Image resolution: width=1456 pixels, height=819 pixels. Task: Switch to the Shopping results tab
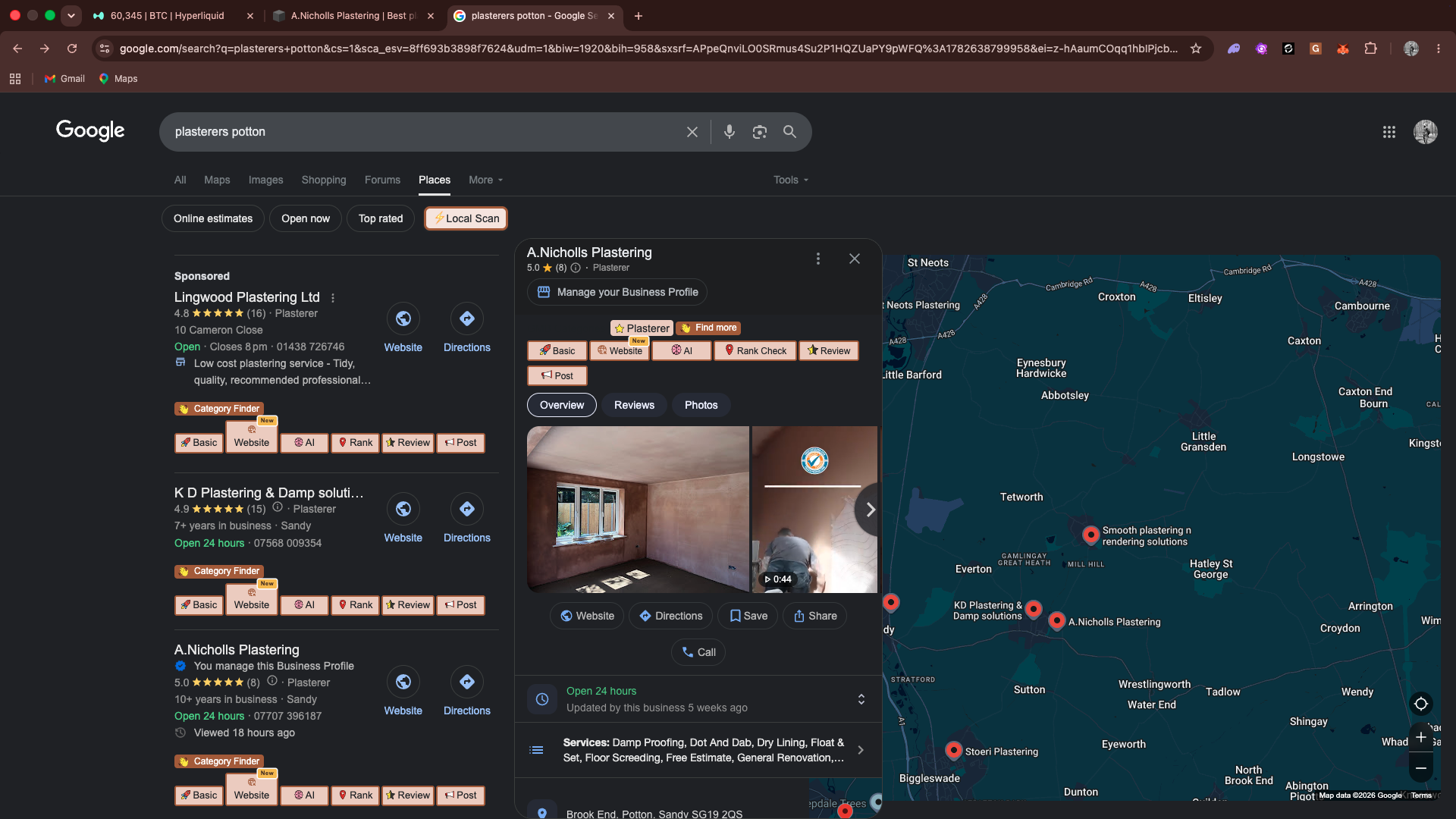tap(324, 180)
